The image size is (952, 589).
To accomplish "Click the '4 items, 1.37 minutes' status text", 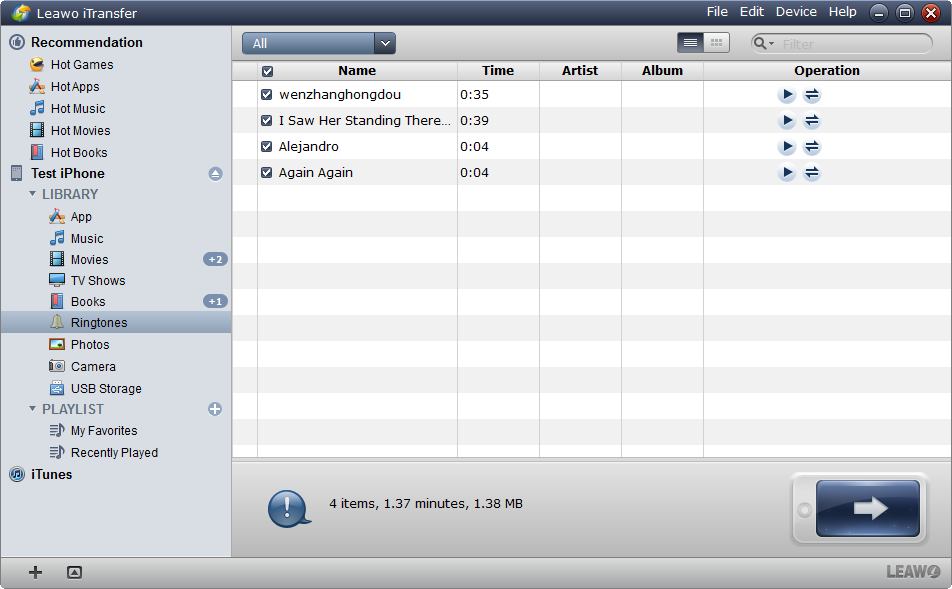I will pos(426,503).
